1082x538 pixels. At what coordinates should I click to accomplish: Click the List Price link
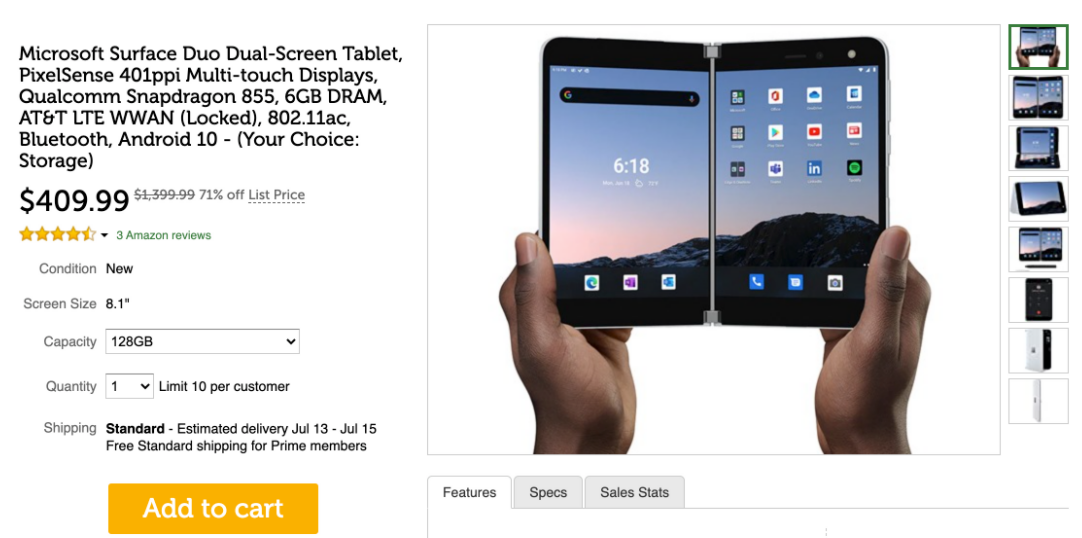pos(276,195)
